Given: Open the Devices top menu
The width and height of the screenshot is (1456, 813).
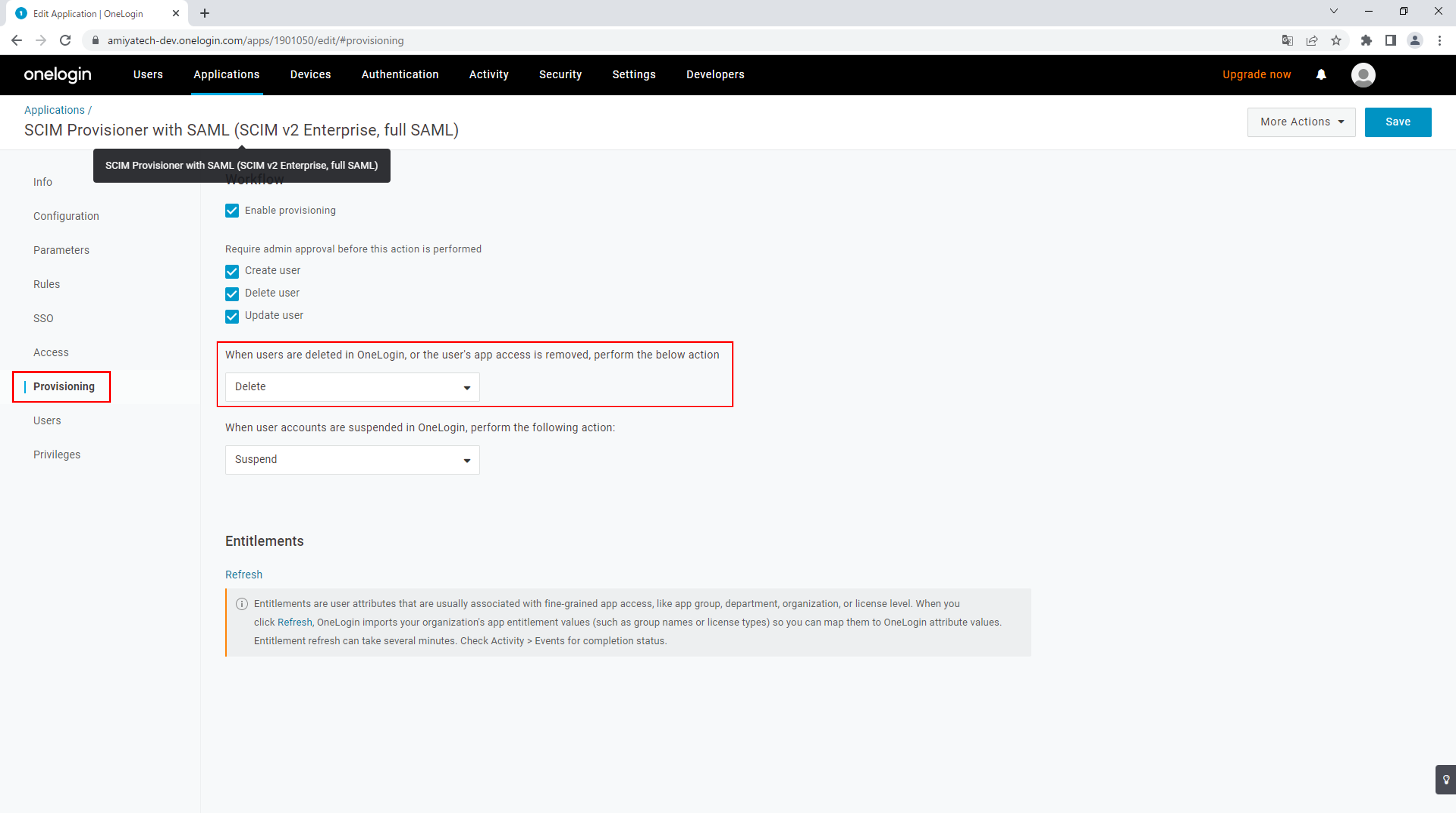Looking at the screenshot, I should pyautogui.click(x=310, y=74).
